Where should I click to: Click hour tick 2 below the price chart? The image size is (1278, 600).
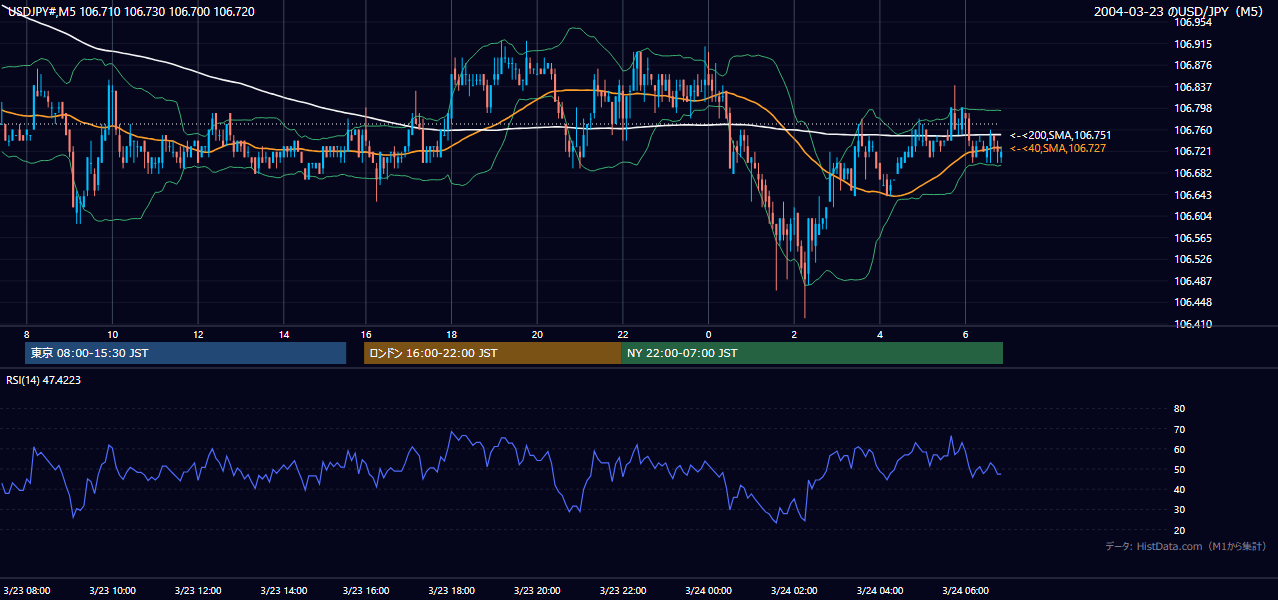point(794,334)
